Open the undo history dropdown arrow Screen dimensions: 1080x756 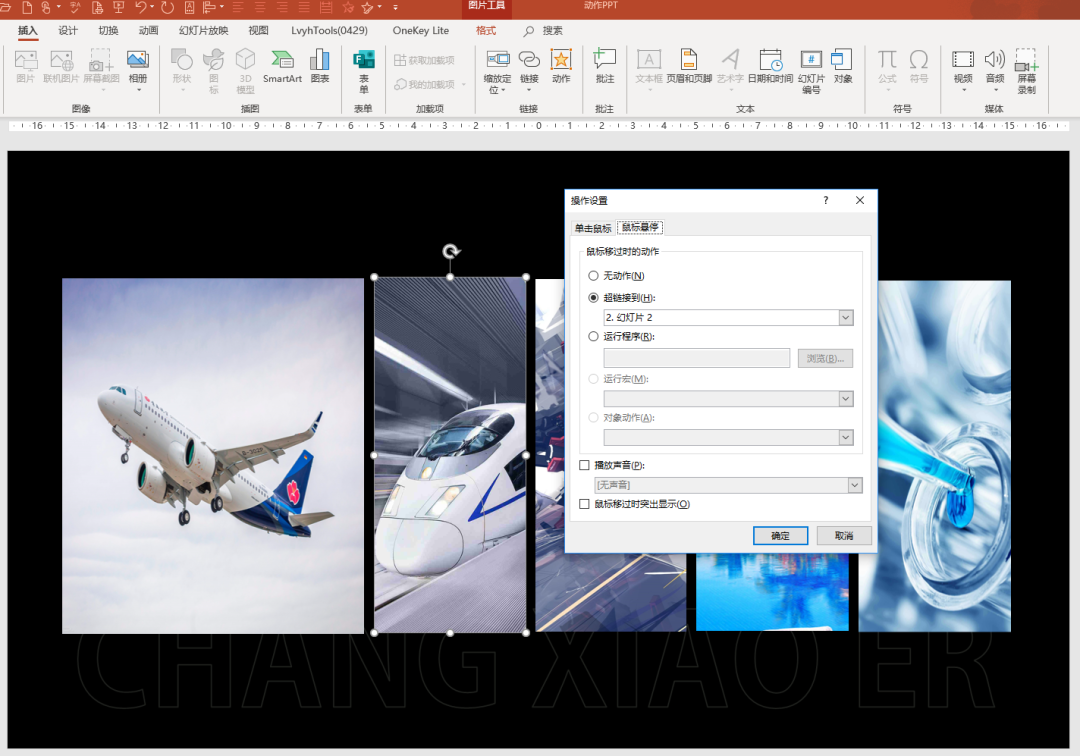[152, 8]
